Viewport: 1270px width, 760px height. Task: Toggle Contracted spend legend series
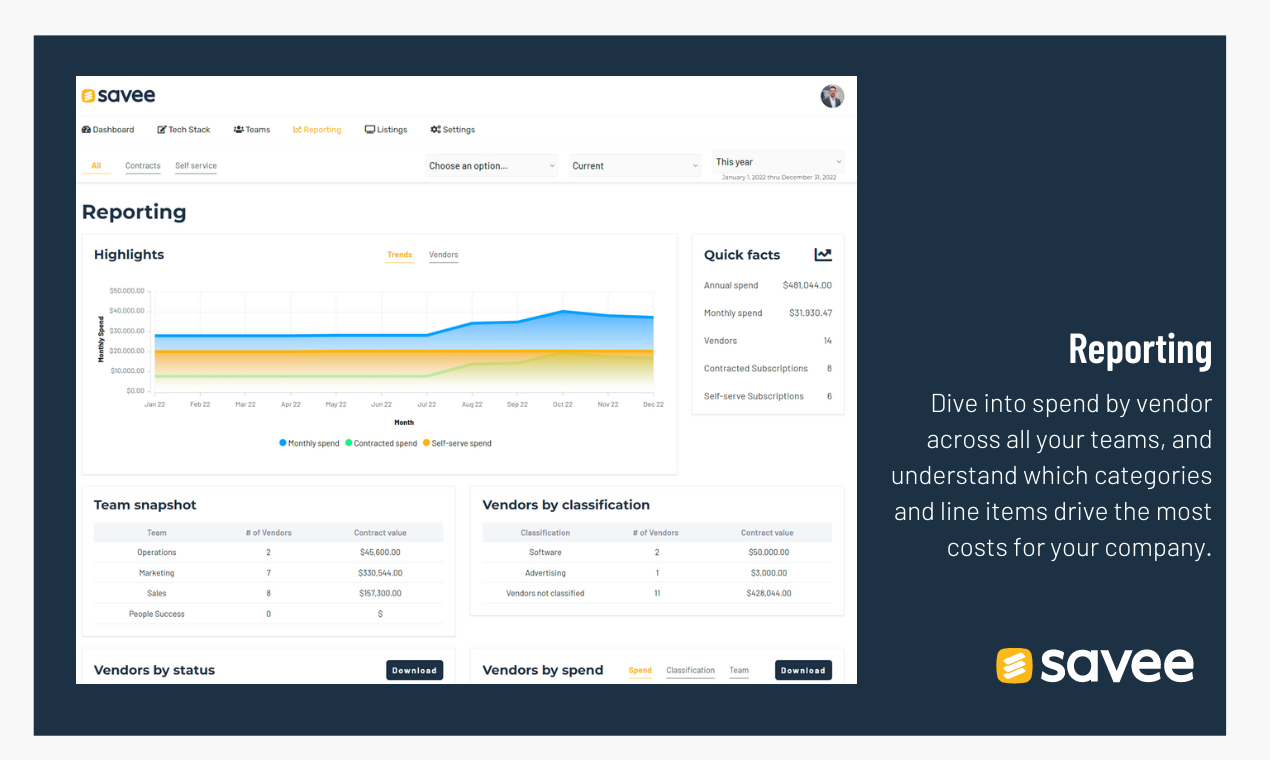coord(381,443)
